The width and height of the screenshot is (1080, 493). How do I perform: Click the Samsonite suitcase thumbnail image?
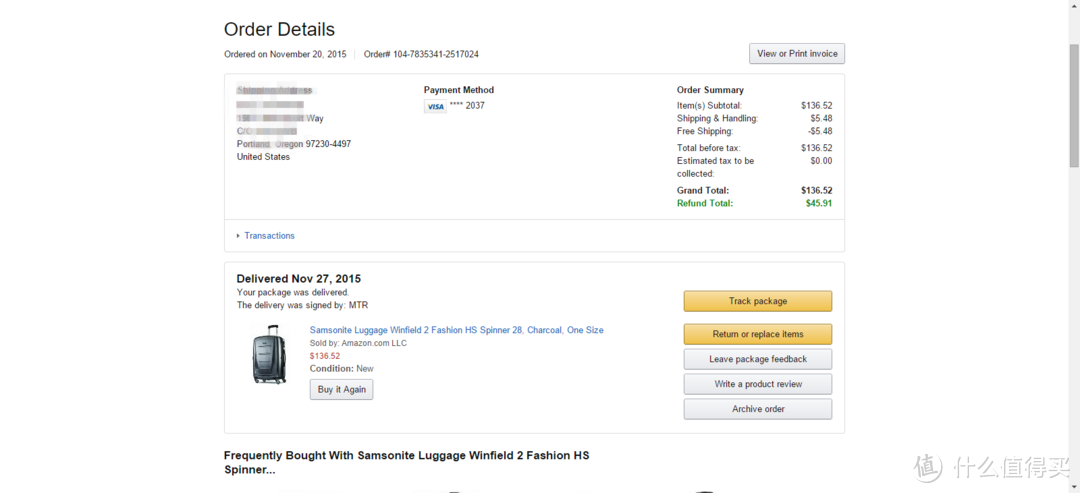tap(267, 354)
